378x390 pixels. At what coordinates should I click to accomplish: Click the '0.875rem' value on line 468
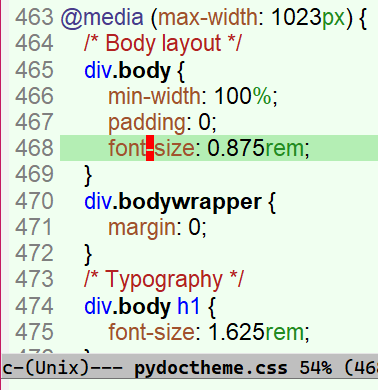(x=256, y=148)
